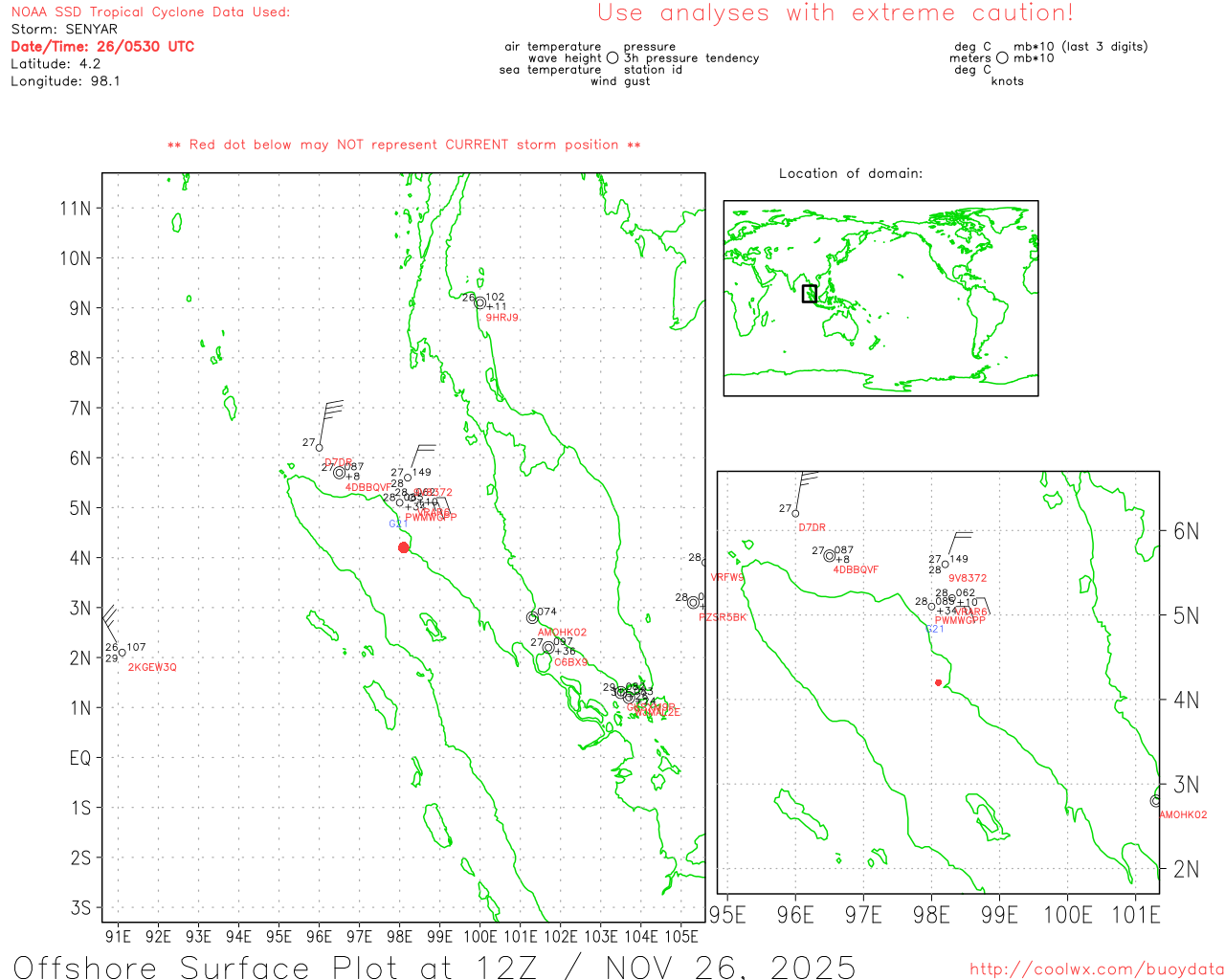Click the world overview map thumbnail
The width and height of the screenshot is (1225, 980).
880,298
